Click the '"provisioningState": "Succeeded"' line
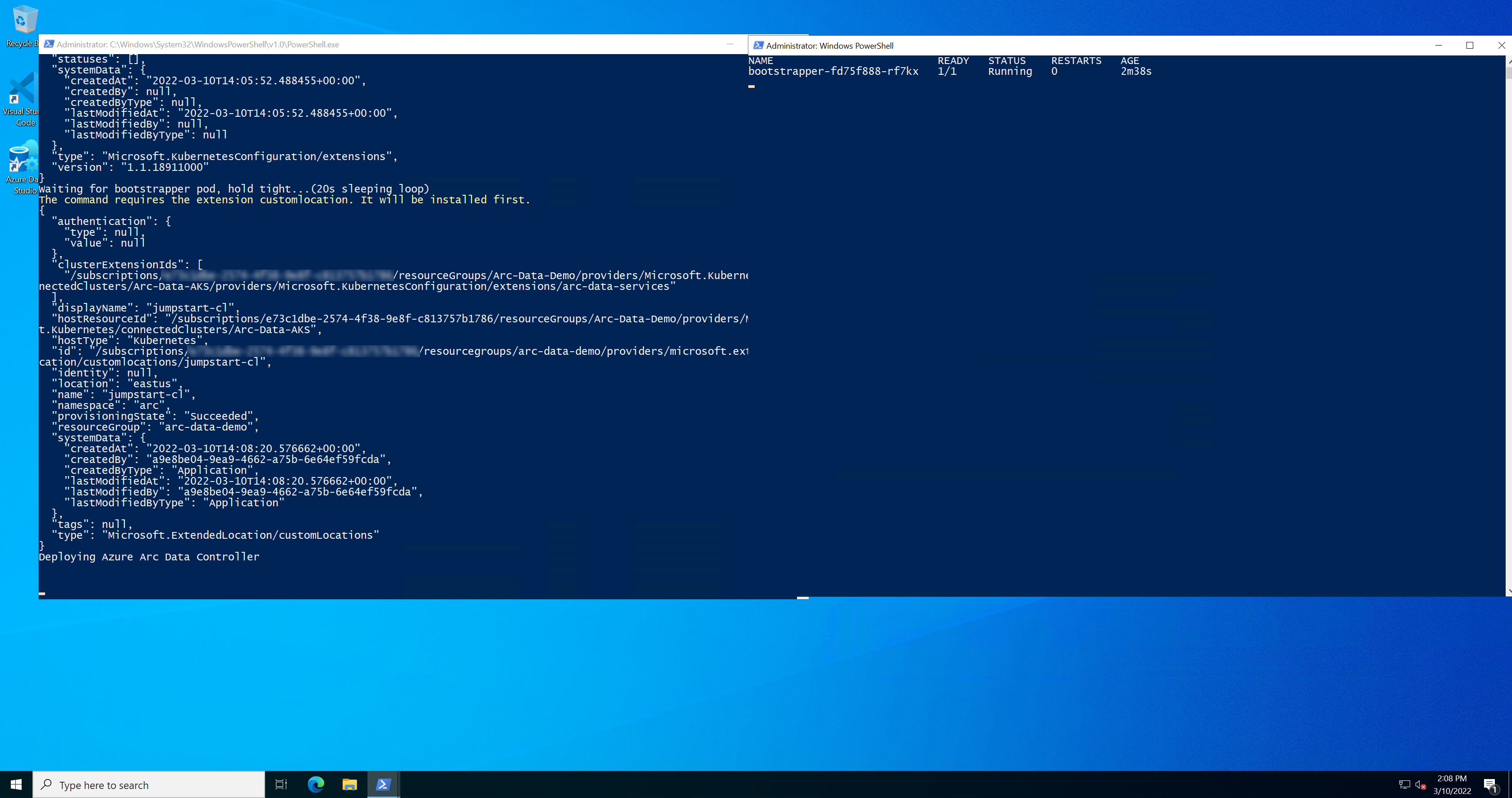 pos(155,416)
